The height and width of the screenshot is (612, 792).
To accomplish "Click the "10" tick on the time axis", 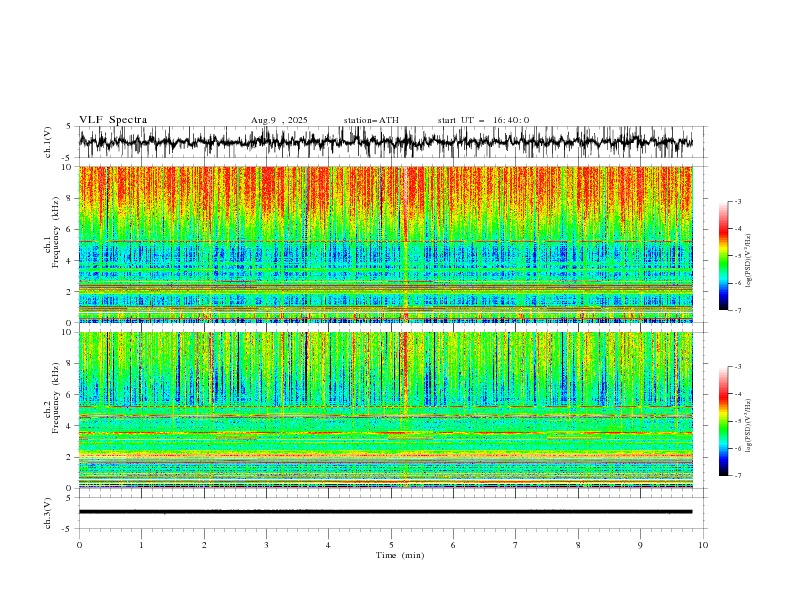I will pyautogui.click(x=703, y=545).
